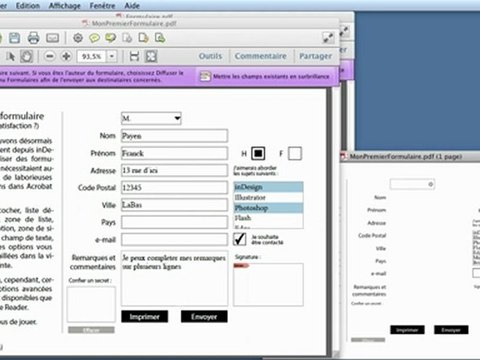Select the Hand pan tool
480x360 pixels.
(x=26, y=56)
